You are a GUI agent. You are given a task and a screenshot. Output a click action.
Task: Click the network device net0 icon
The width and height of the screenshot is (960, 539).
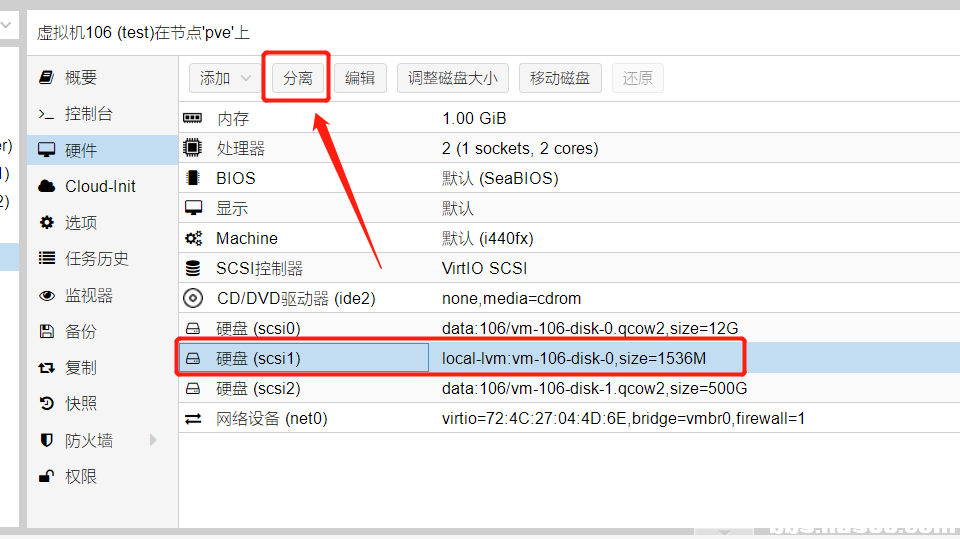pyautogui.click(x=193, y=418)
